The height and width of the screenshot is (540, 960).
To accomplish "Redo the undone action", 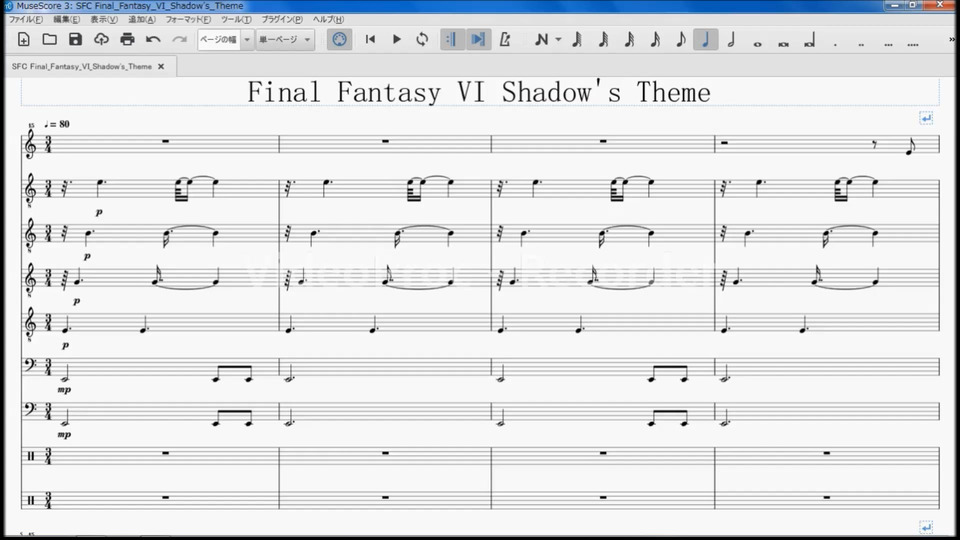I will tap(179, 40).
